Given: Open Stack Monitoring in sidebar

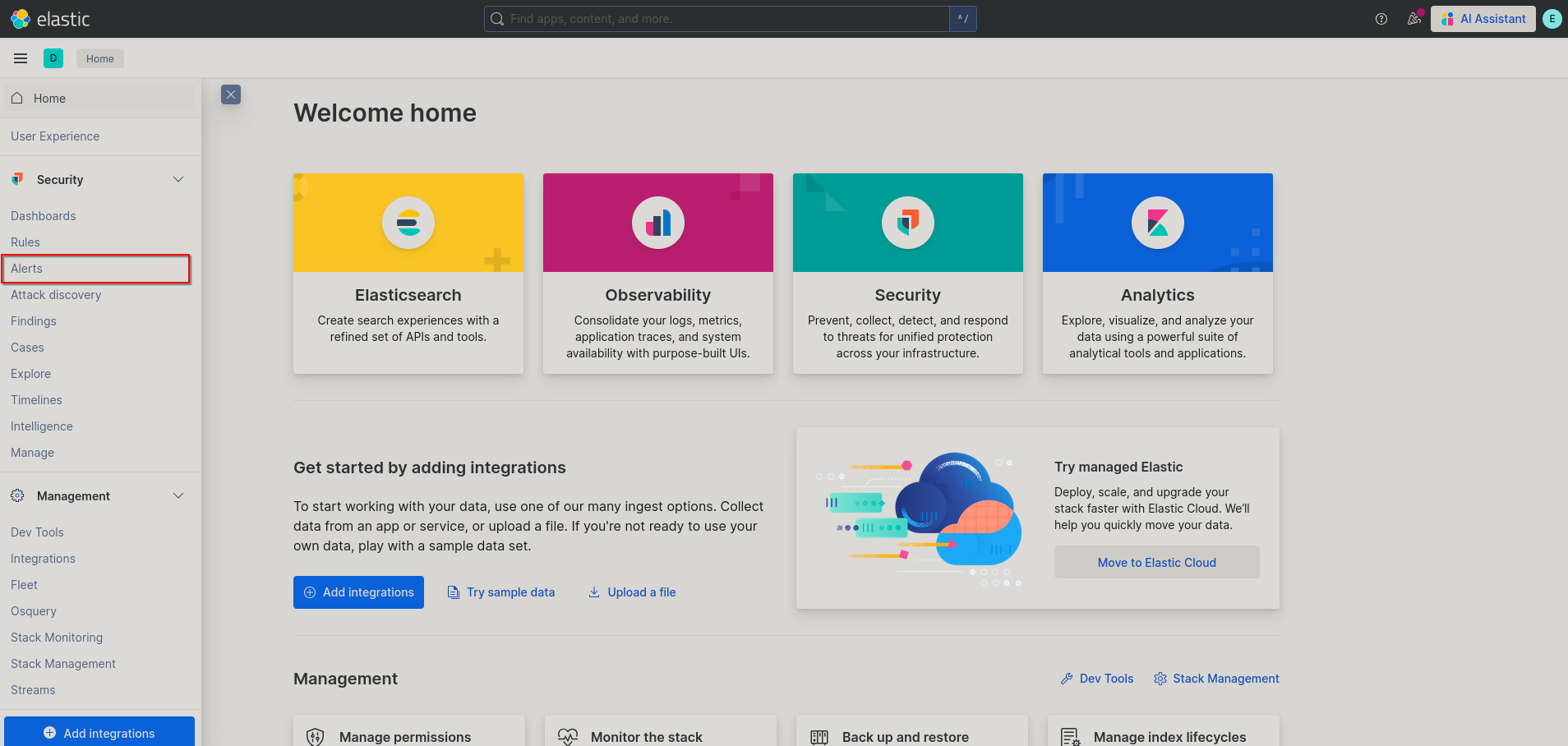Looking at the screenshot, I should point(57,638).
